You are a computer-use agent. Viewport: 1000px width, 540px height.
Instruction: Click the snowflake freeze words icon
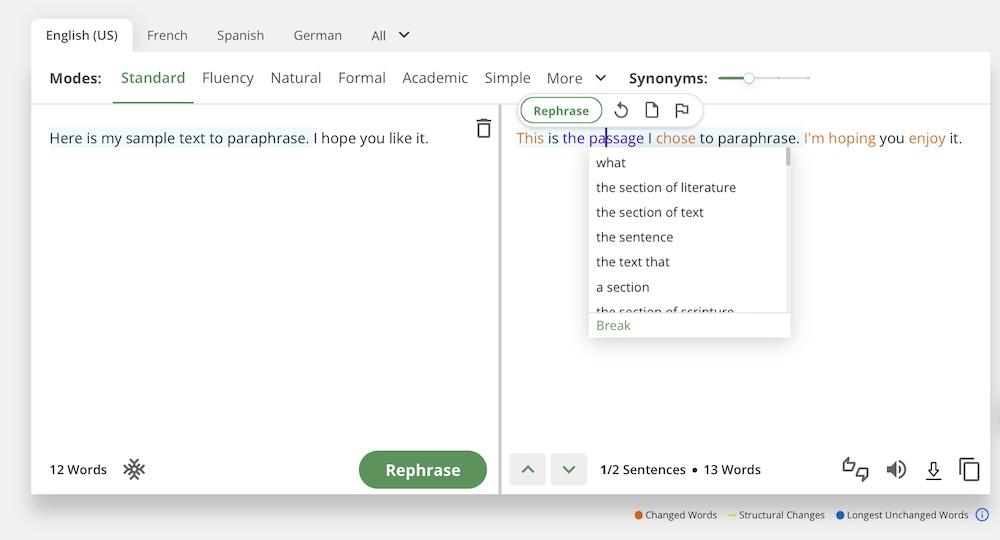134,469
